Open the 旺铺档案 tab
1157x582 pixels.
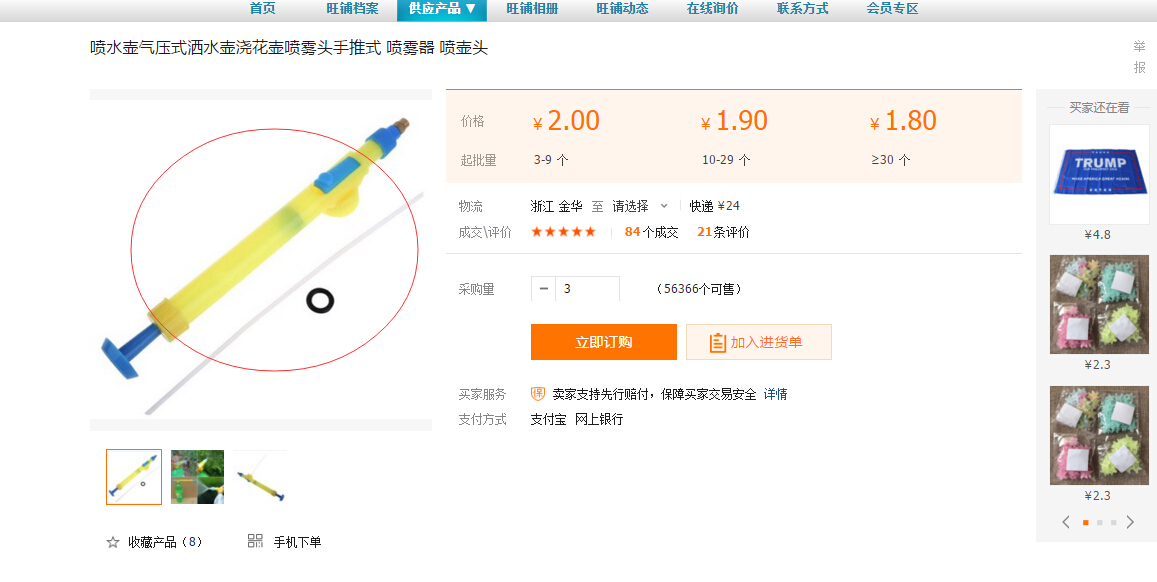tap(352, 9)
